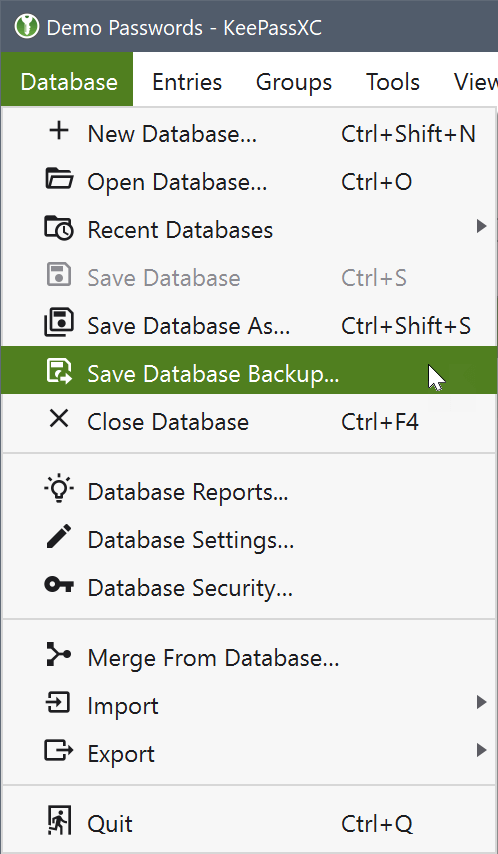The width and height of the screenshot is (498, 854).
Task: Open the Groups menu
Action: tap(294, 82)
